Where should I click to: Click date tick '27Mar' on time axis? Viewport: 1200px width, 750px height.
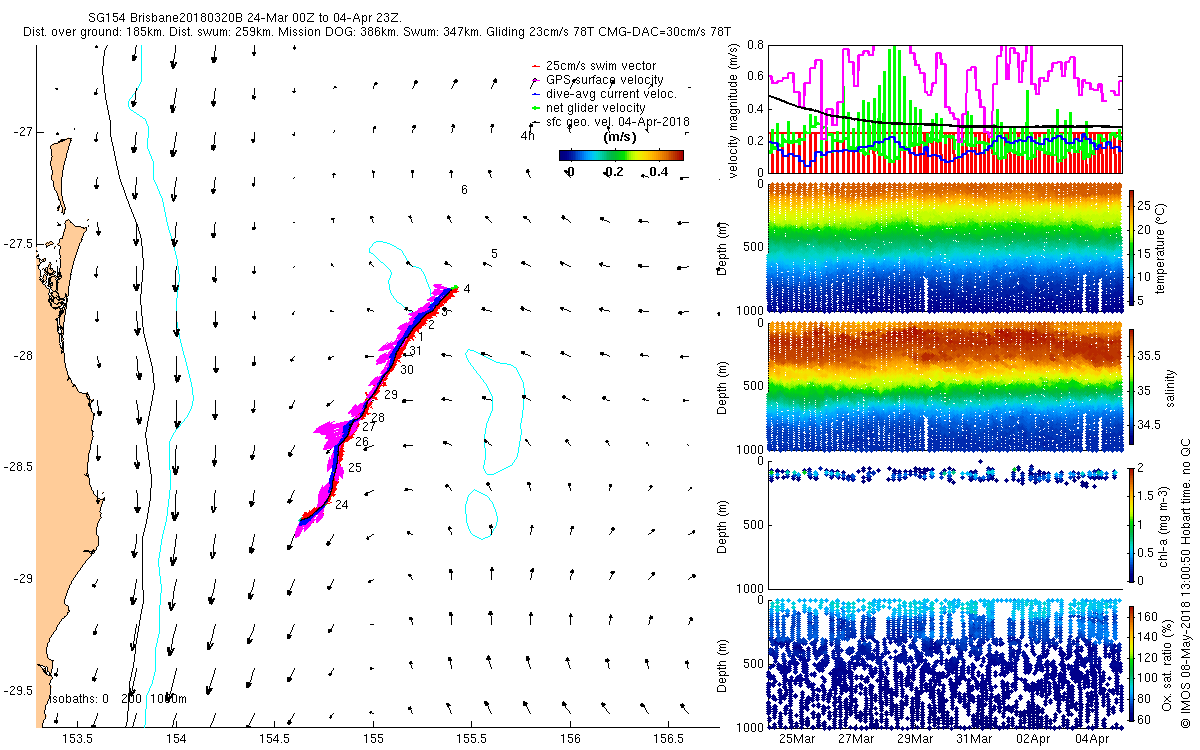tap(856, 739)
